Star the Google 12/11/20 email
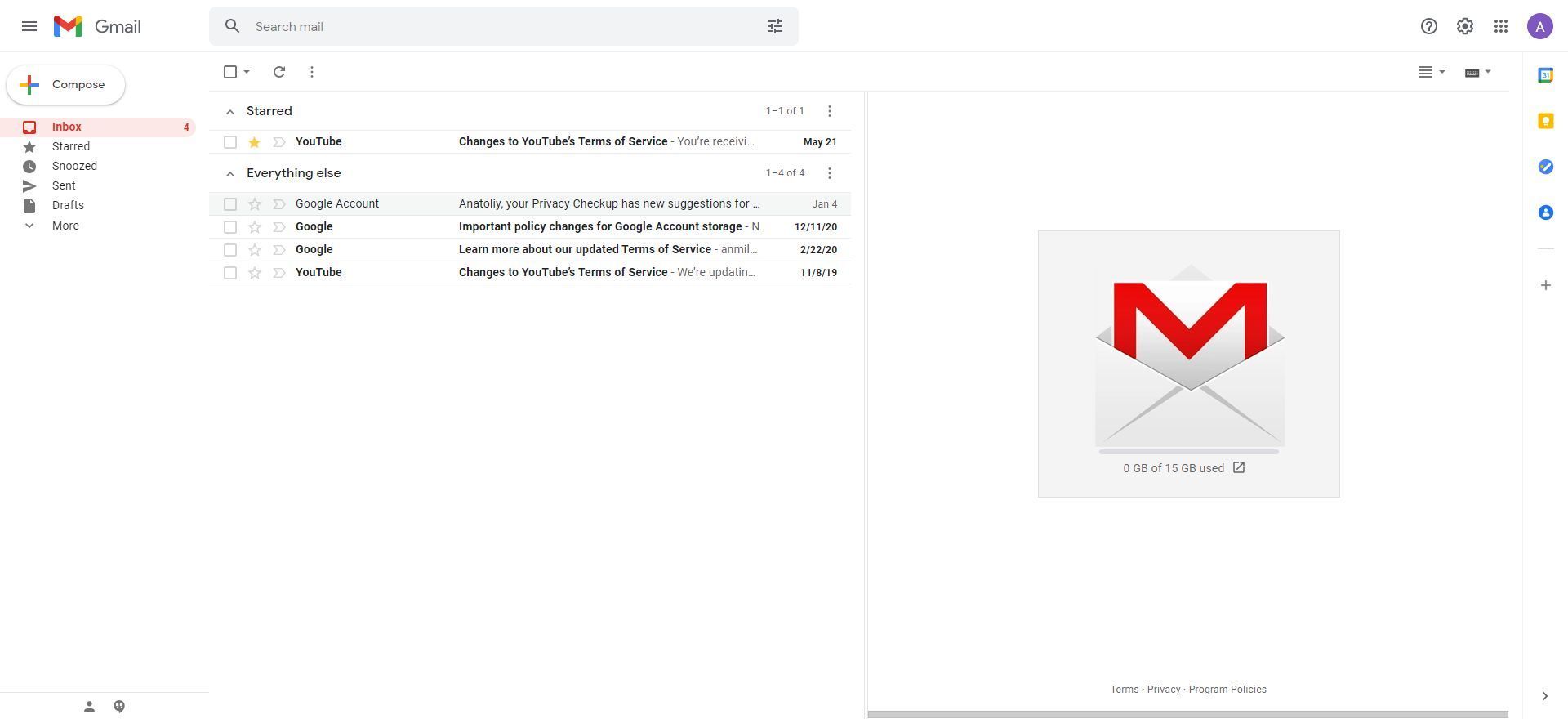This screenshot has height=719, width=1568. [x=255, y=227]
